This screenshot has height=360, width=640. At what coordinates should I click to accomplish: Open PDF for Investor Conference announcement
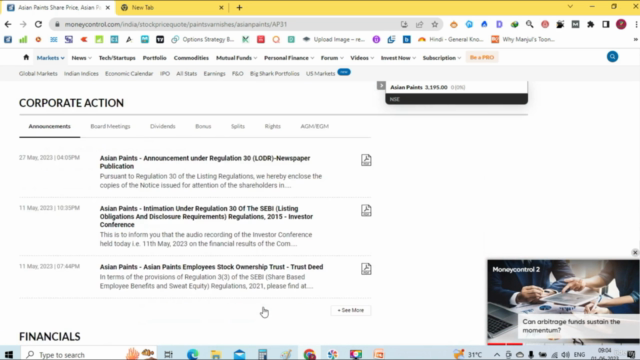click(366, 210)
